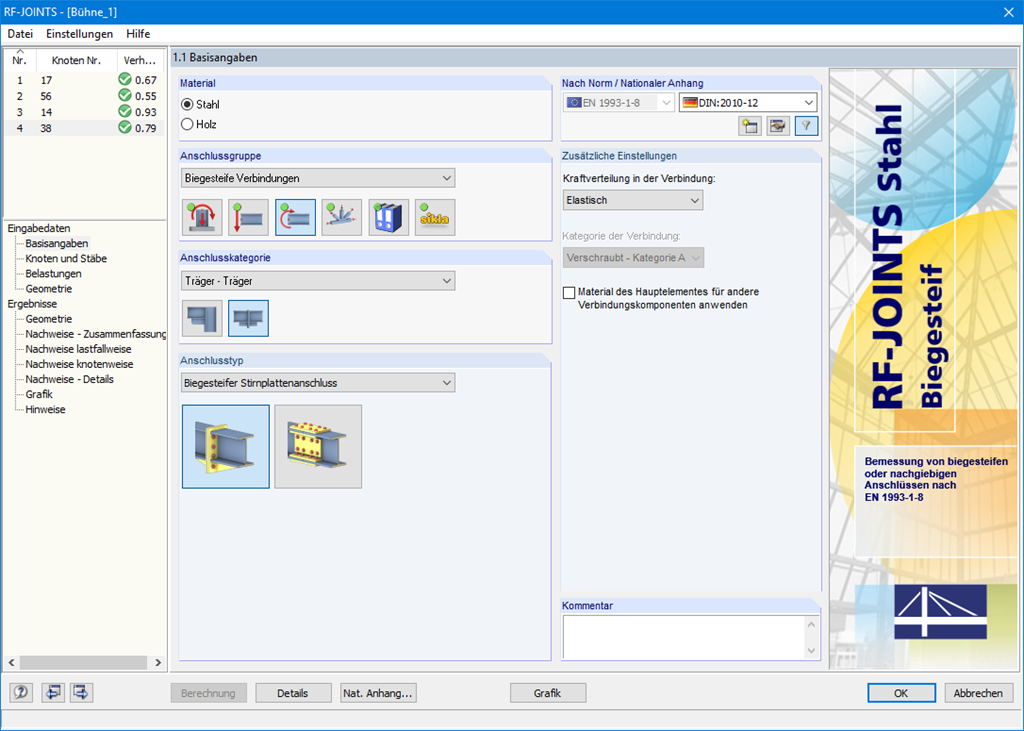Open the Einstellungen menu
Viewport: 1024px width, 731px height.
click(x=80, y=34)
